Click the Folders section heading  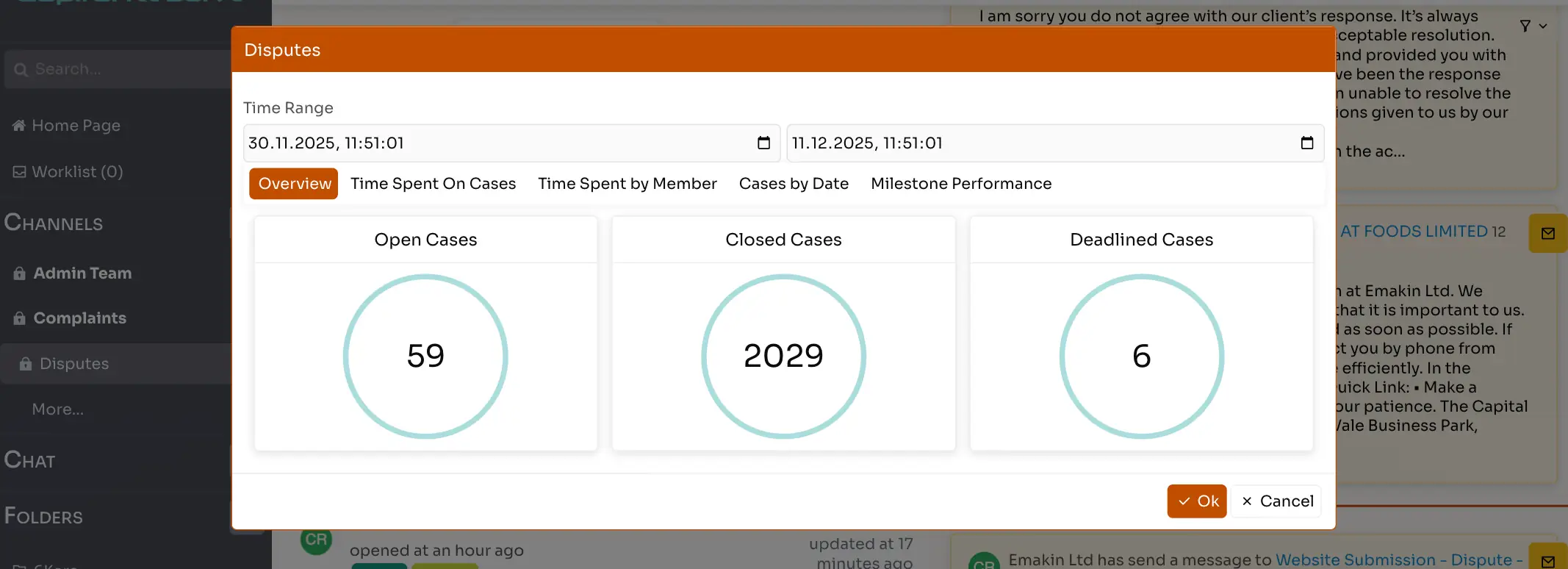43,516
